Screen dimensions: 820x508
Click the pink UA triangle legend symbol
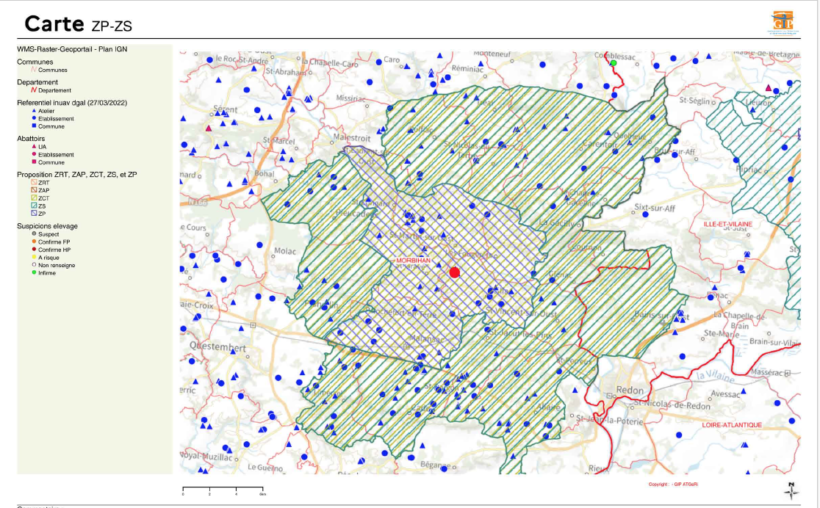point(34,146)
